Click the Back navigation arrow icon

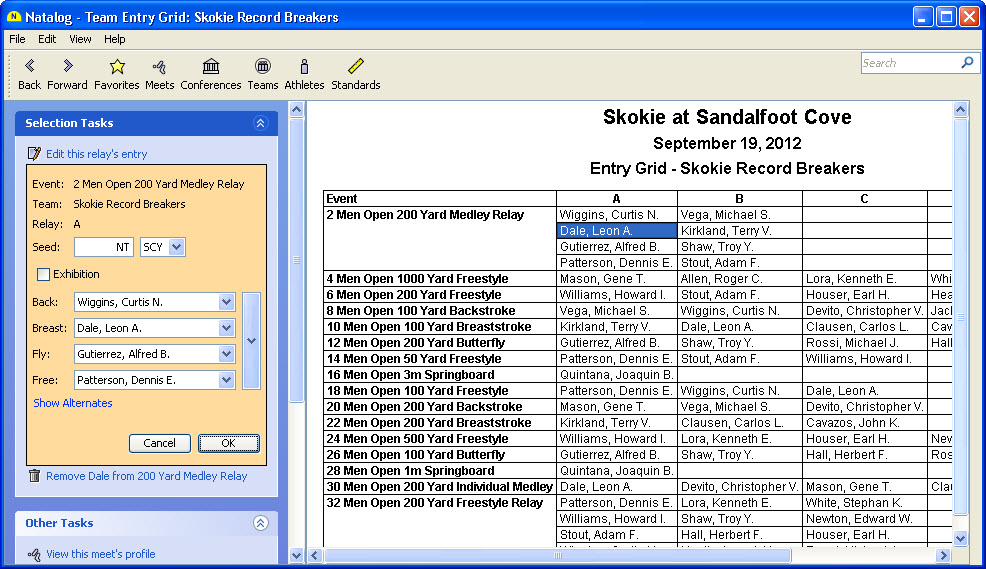[29, 67]
